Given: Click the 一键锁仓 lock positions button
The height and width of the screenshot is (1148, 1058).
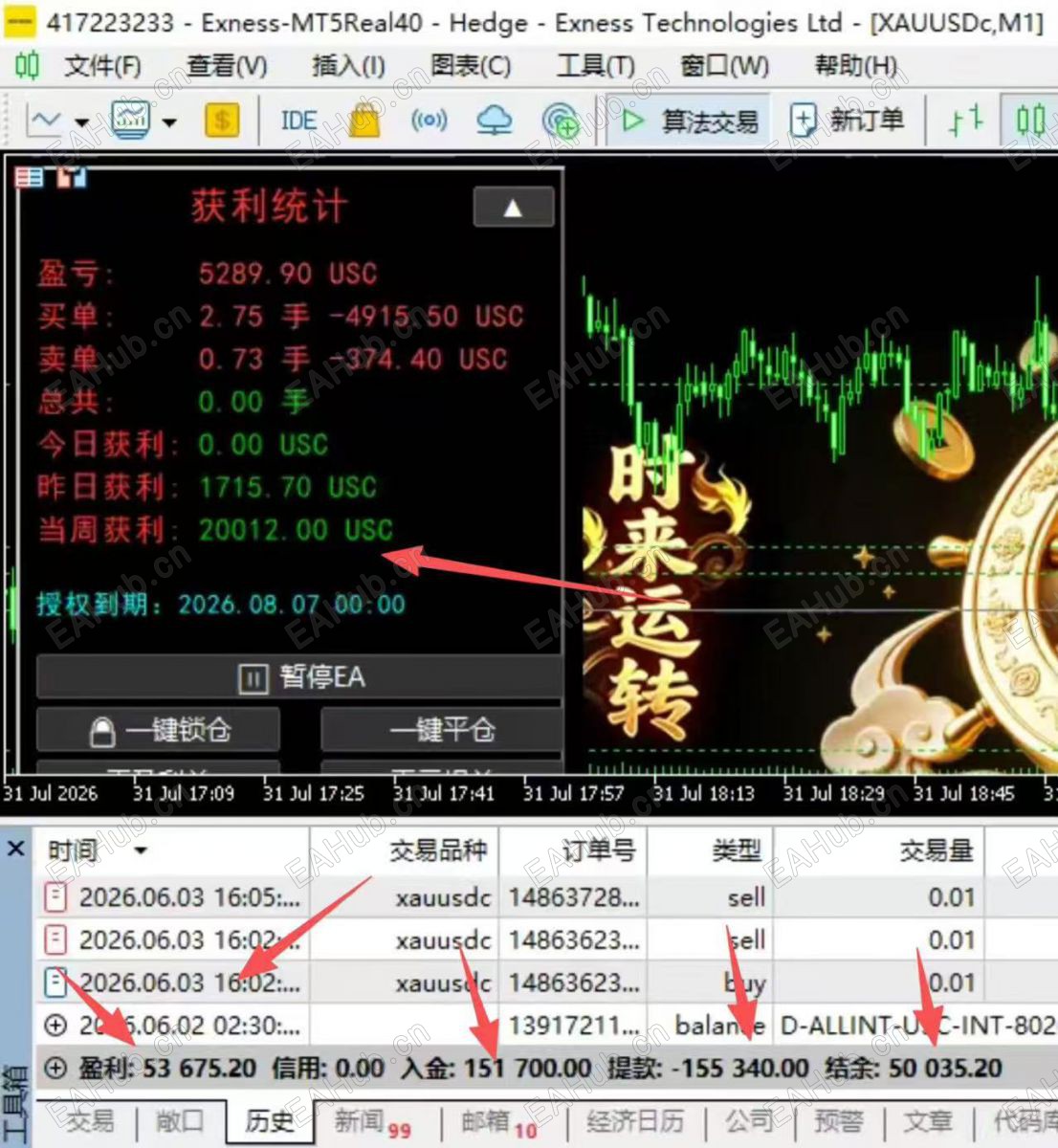Looking at the screenshot, I should tap(158, 731).
